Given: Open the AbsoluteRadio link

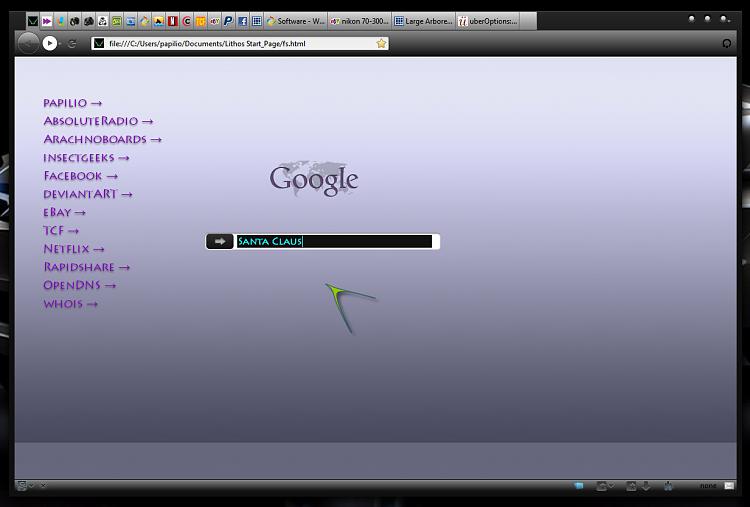Looking at the screenshot, I should click(x=98, y=121).
